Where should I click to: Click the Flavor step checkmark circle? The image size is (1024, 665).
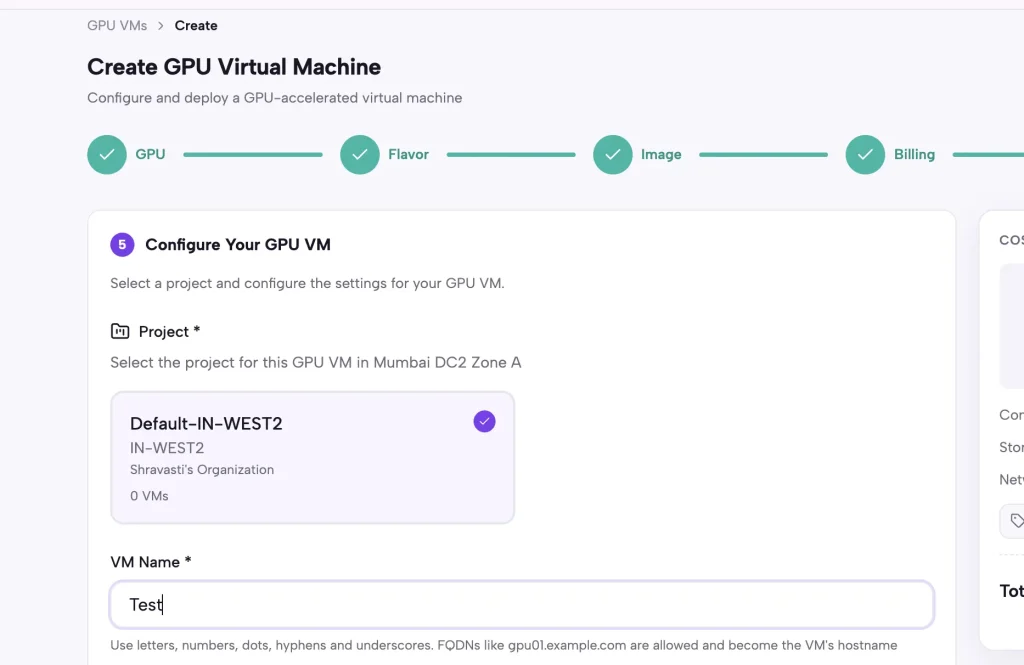pos(360,155)
